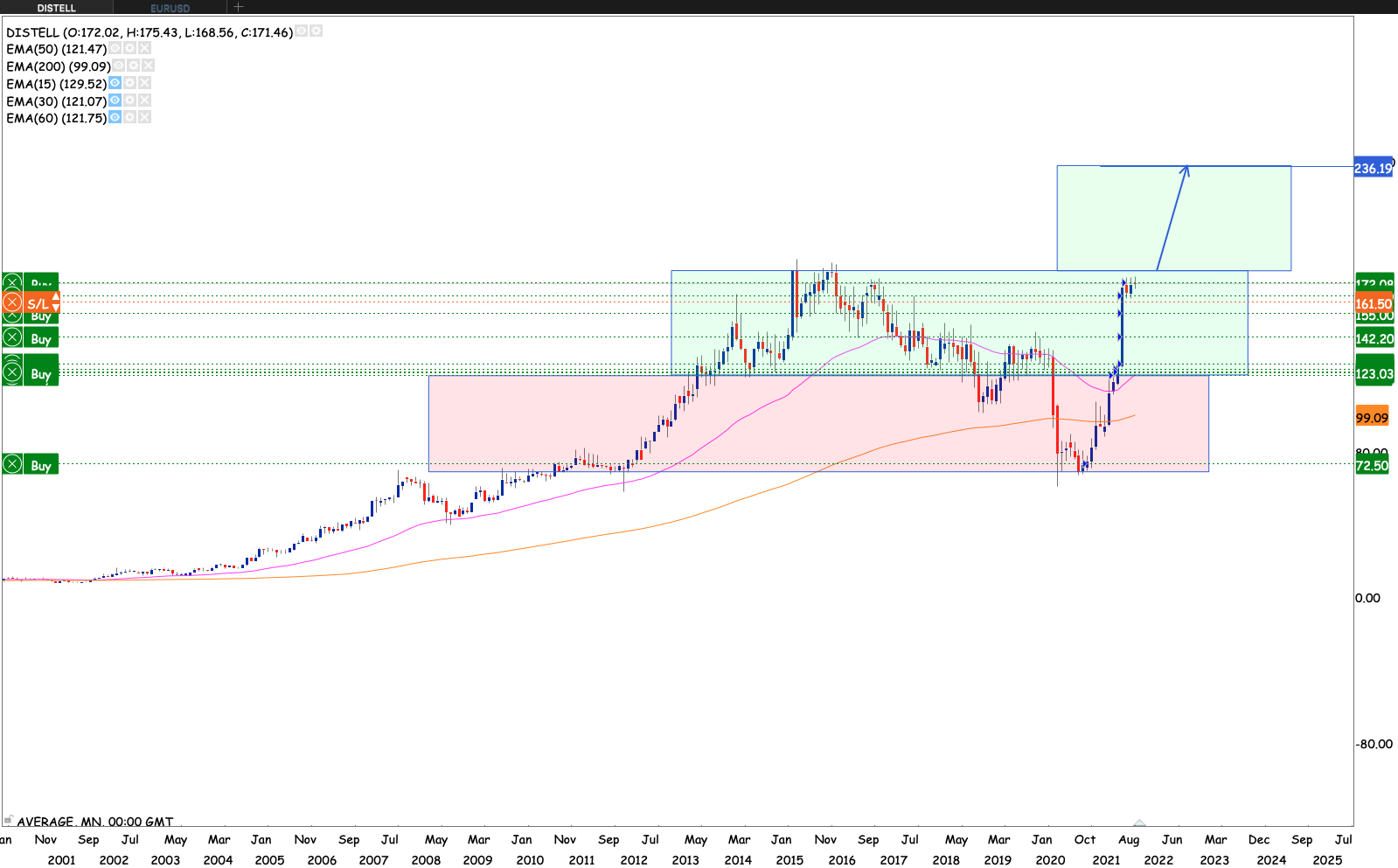Open DISTELL chart settings gear
This screenshot has width=1398, height=868.
[316, 31]
